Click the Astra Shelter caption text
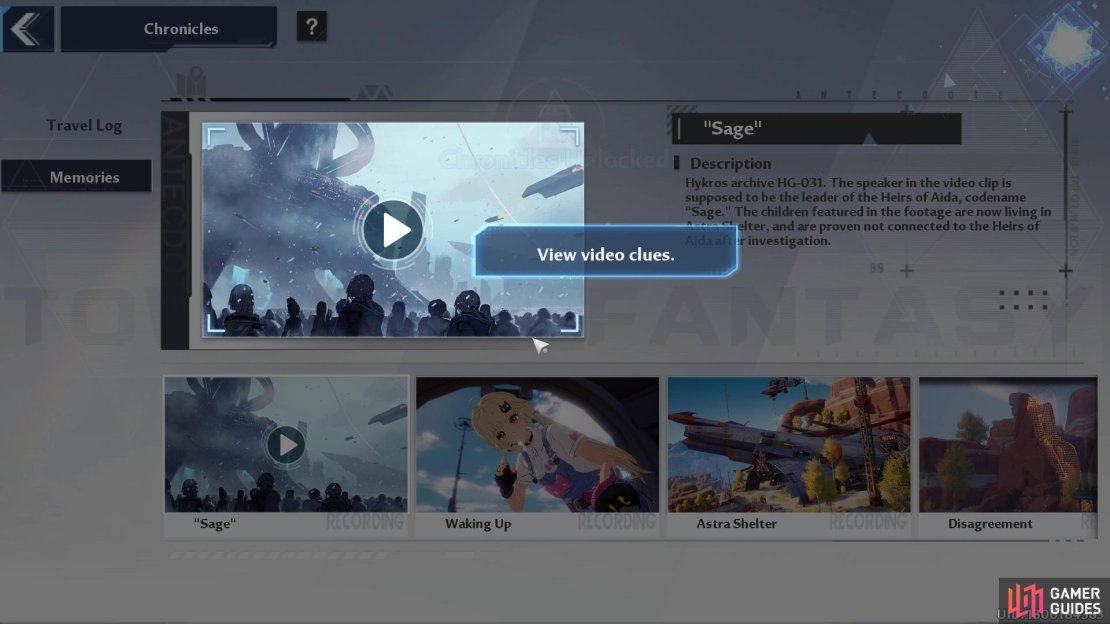 click(736, 523)
